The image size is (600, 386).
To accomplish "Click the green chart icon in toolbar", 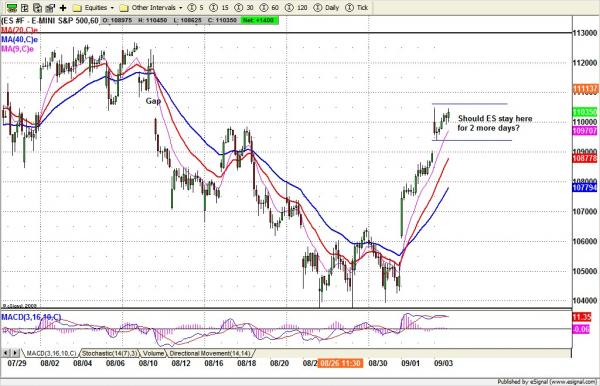I will click(12, 7).
